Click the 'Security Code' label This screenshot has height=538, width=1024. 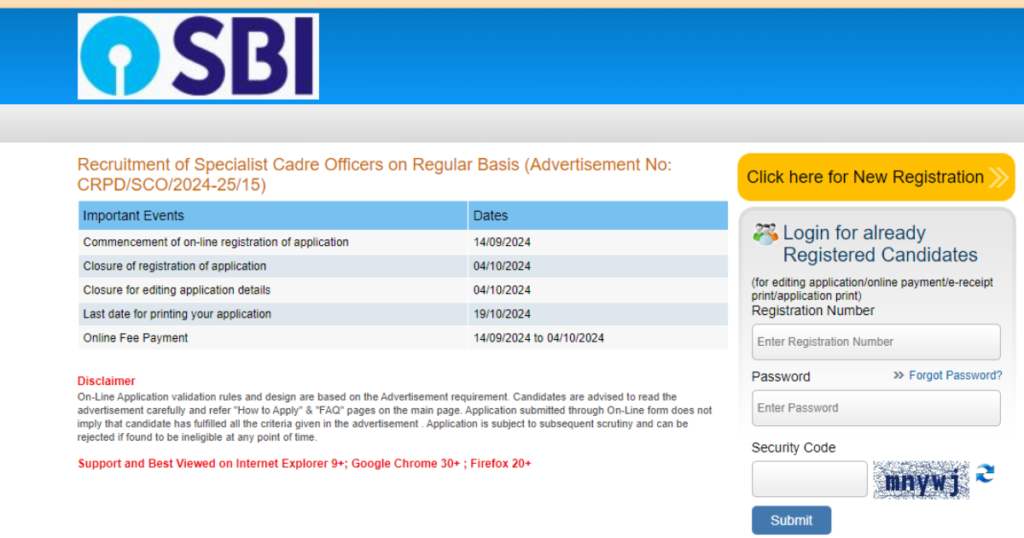tap(793, 448)
